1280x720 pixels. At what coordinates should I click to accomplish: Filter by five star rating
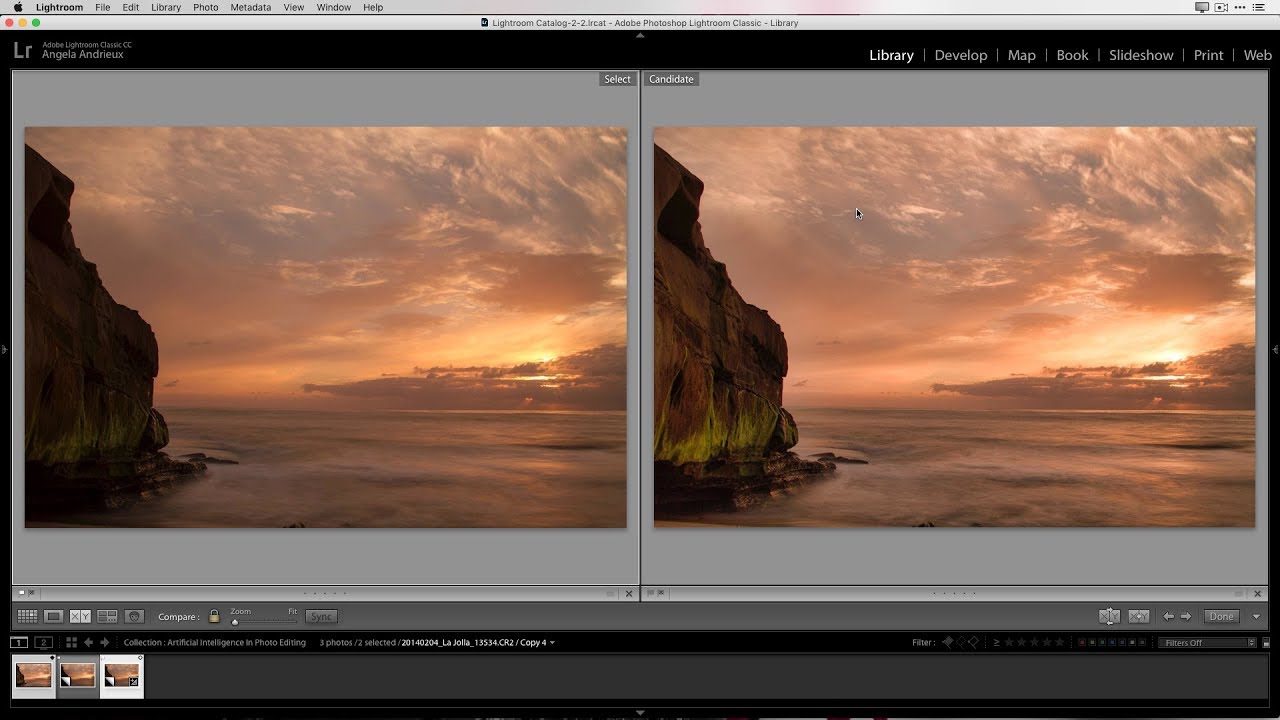[x=1060, y=642]
